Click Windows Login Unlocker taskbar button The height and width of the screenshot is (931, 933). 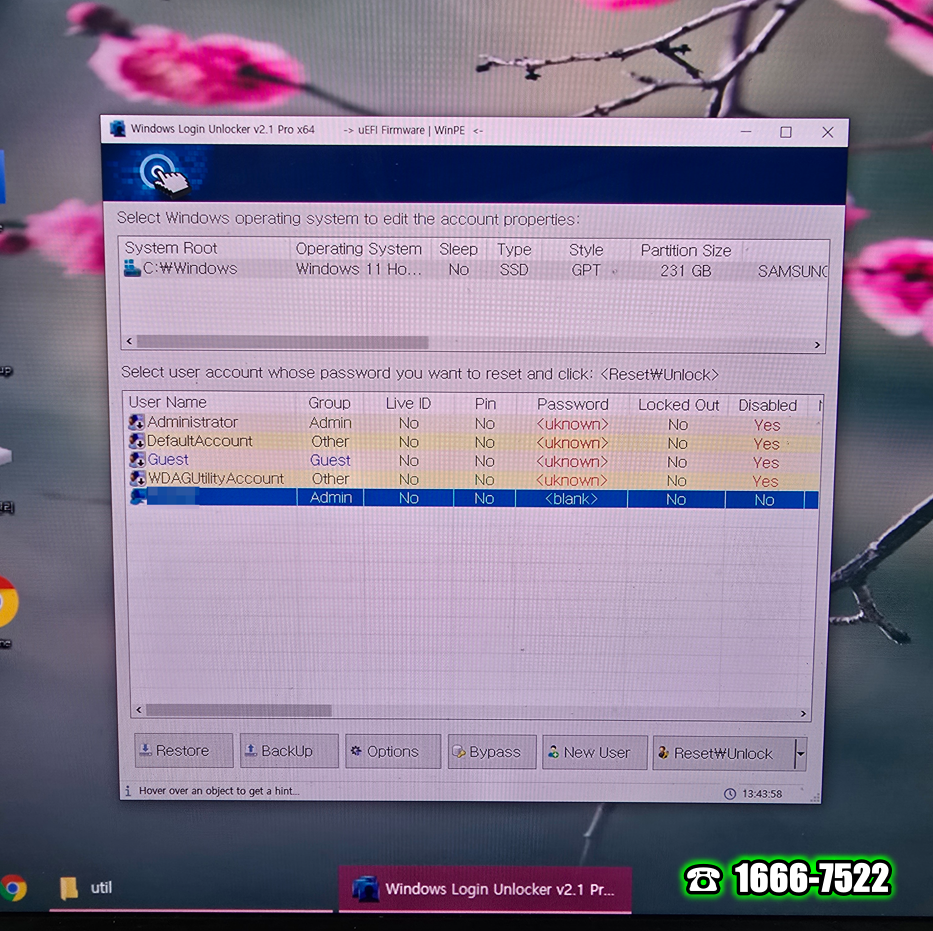coord(485,889)
